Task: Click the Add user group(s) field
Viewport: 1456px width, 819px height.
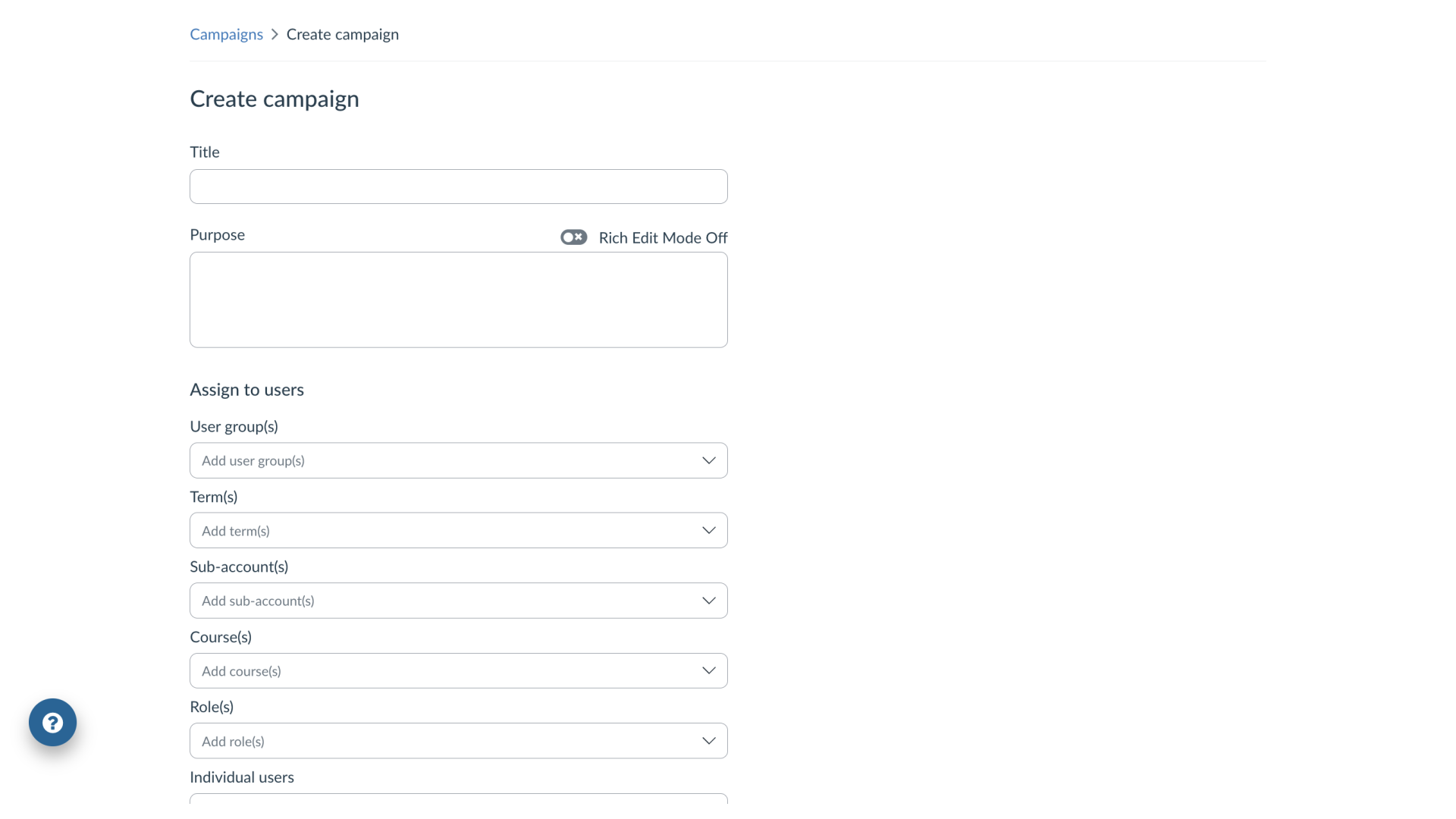Action: pyautogui.click(x=459, y=460)
